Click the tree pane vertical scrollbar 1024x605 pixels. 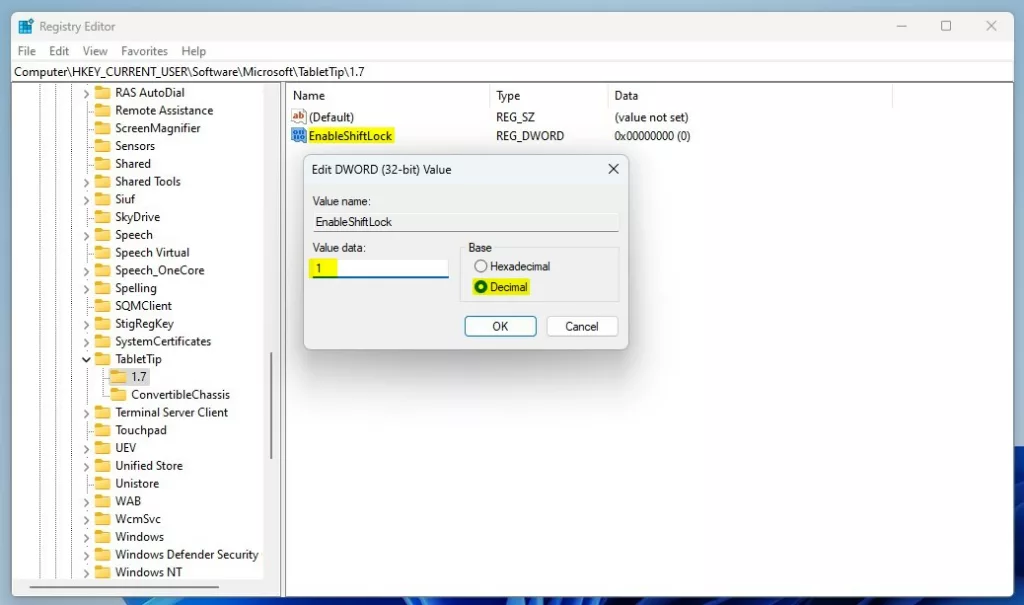click(x=271, y=405)
